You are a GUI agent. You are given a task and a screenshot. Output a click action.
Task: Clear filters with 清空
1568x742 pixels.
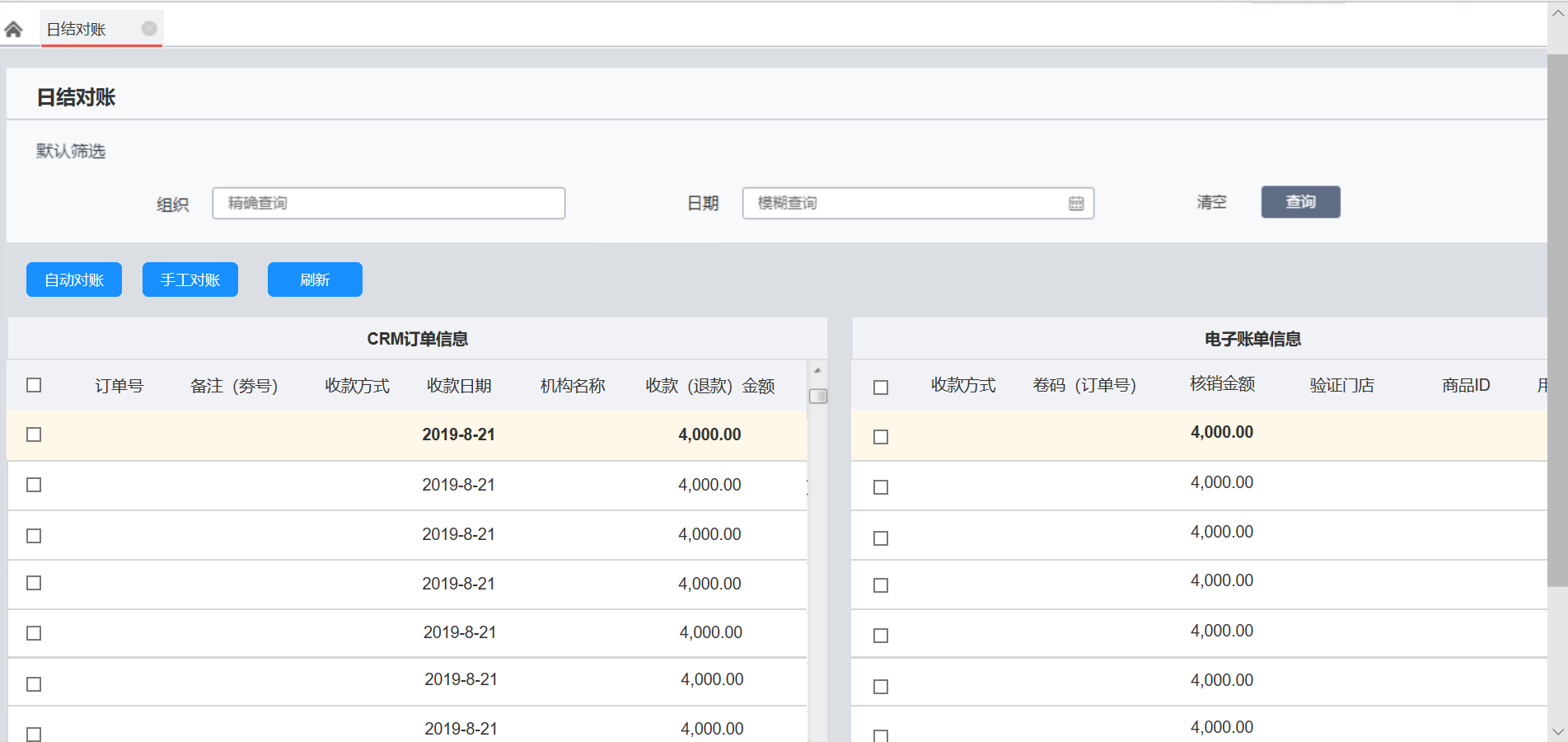coord(1211,202)
